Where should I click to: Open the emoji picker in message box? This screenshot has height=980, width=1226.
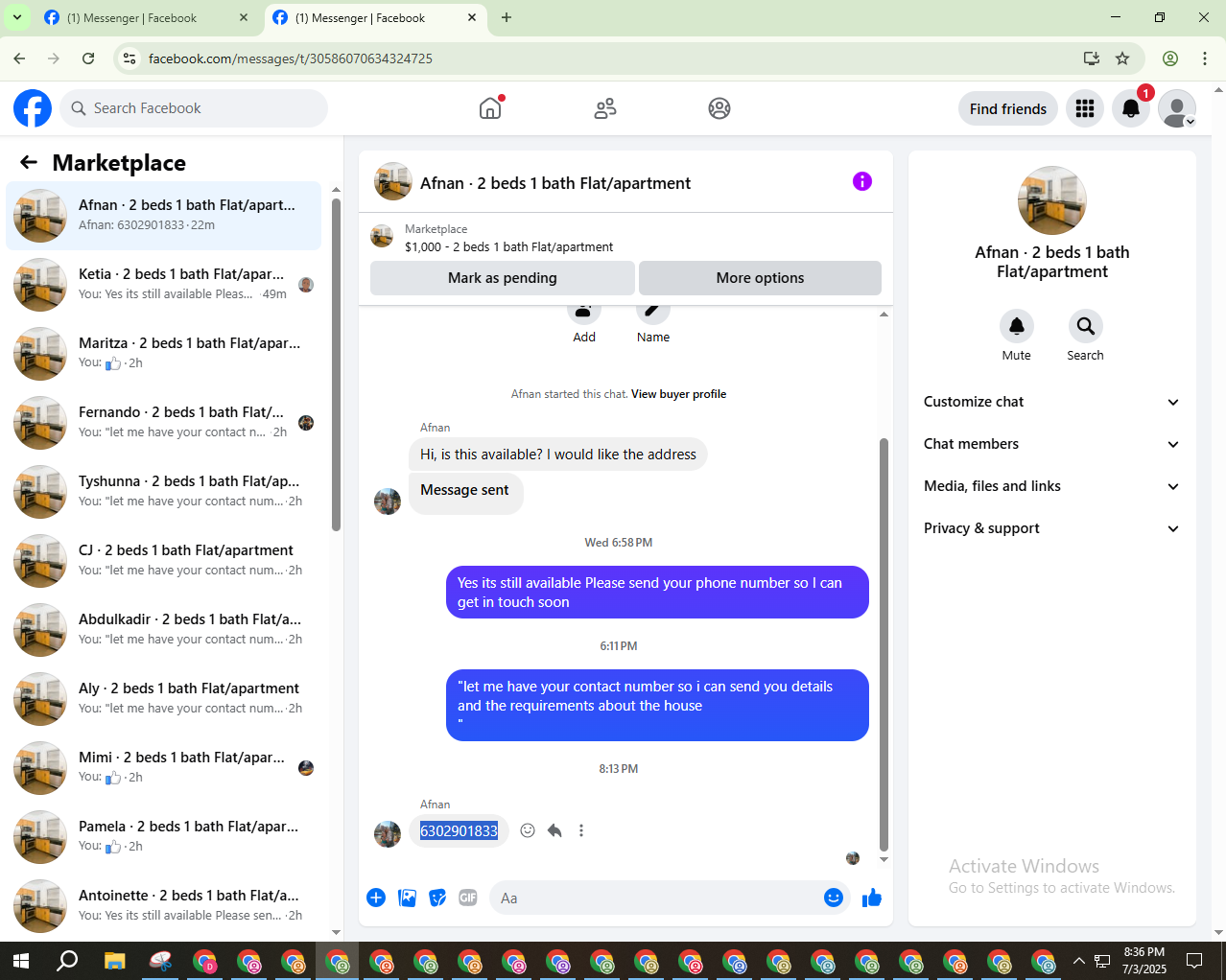click(834, 898)
